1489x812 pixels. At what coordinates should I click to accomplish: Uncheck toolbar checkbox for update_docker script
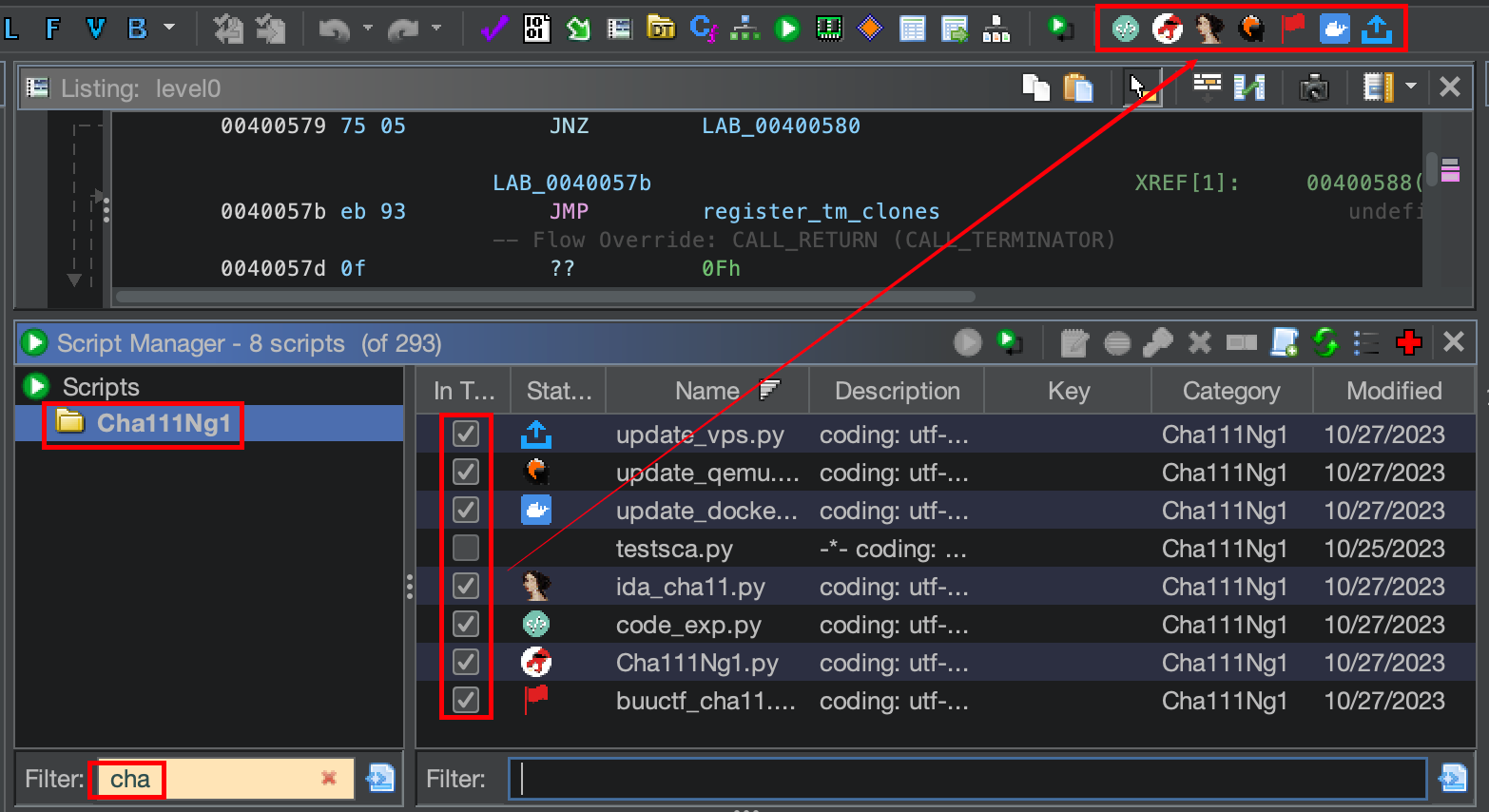pos(466,510)
